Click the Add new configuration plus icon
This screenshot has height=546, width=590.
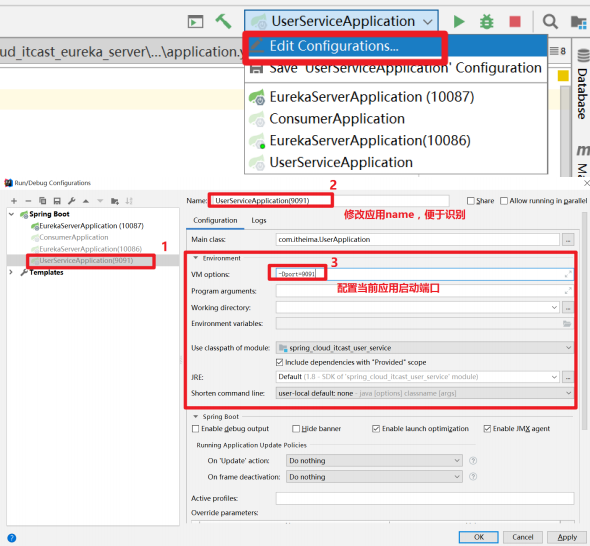coord(14,201)
